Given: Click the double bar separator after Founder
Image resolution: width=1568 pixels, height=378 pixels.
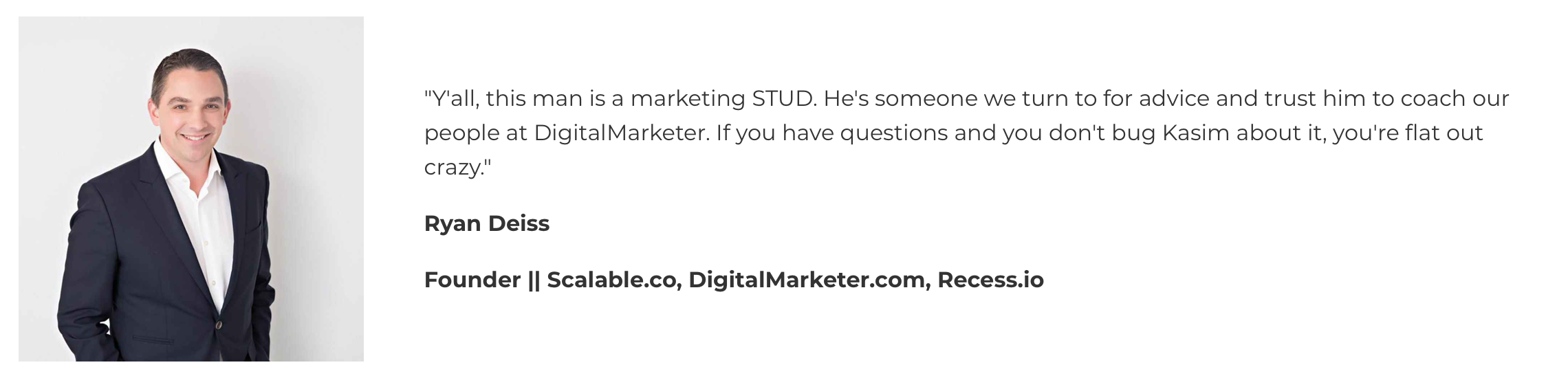Looking at the screenshot, I should (x=534, y=280).
